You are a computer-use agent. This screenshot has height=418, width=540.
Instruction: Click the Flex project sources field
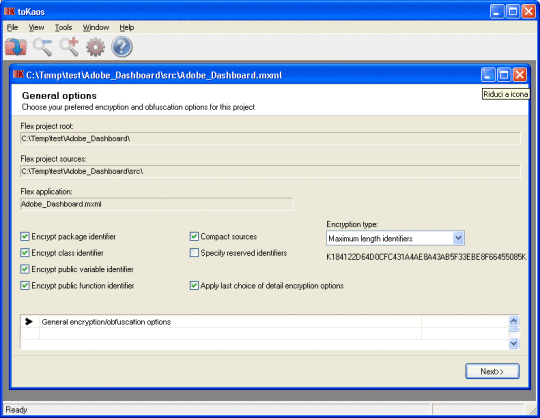tap(270, 171)
